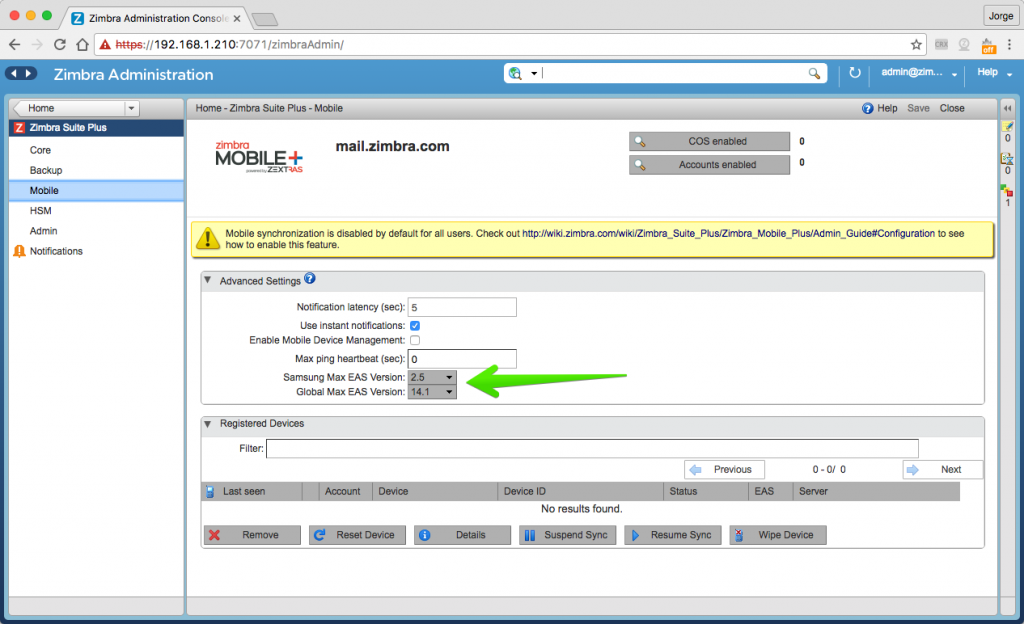Click the COS enabled button

(x=709, y=142)
